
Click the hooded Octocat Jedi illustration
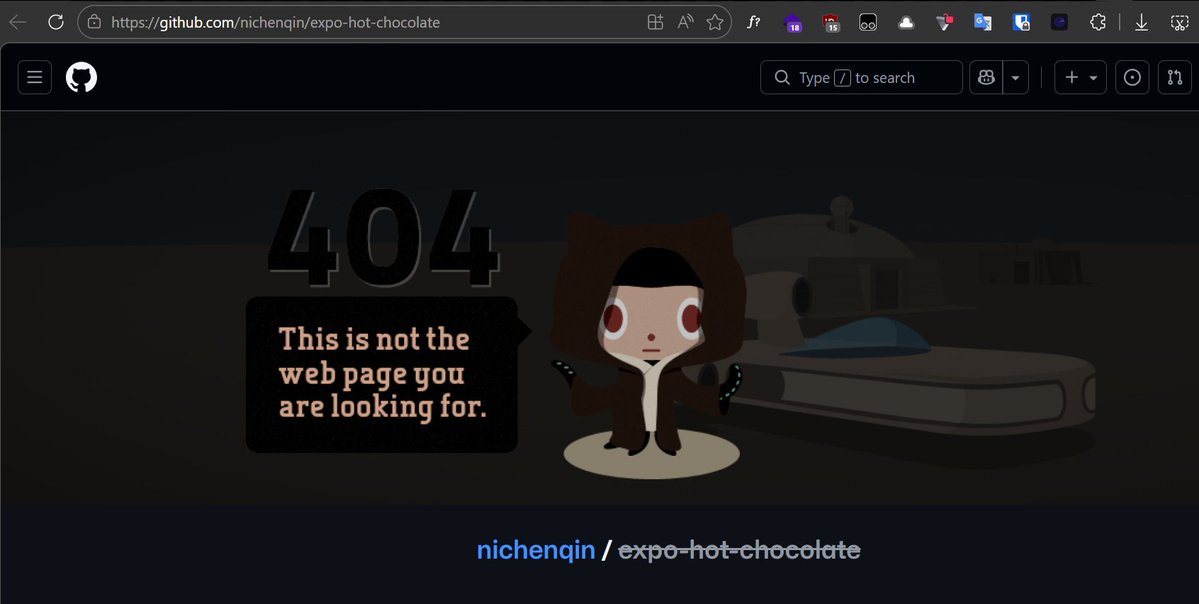click(648, 335)
